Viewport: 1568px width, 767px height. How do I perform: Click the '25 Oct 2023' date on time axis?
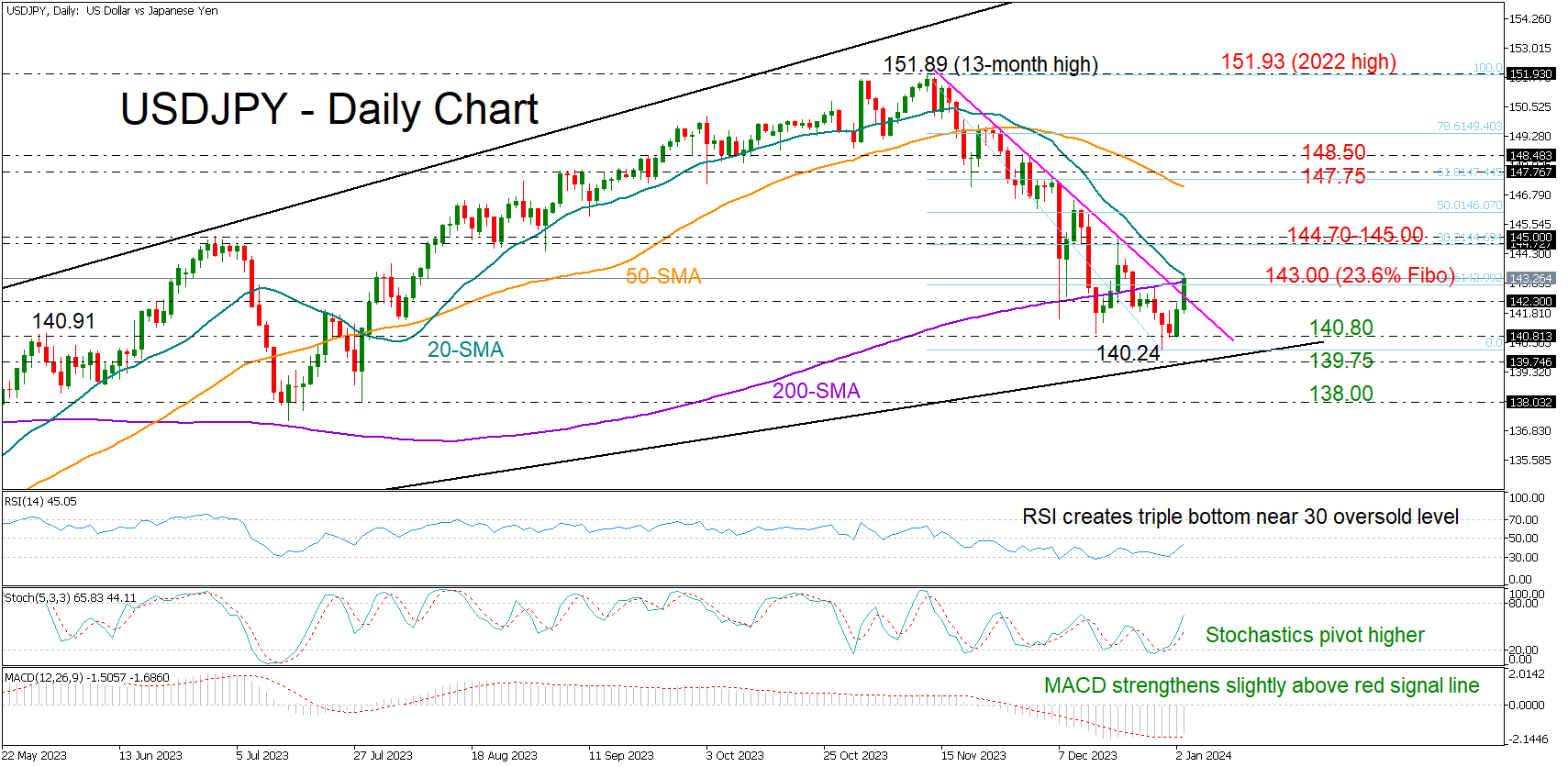856,756
